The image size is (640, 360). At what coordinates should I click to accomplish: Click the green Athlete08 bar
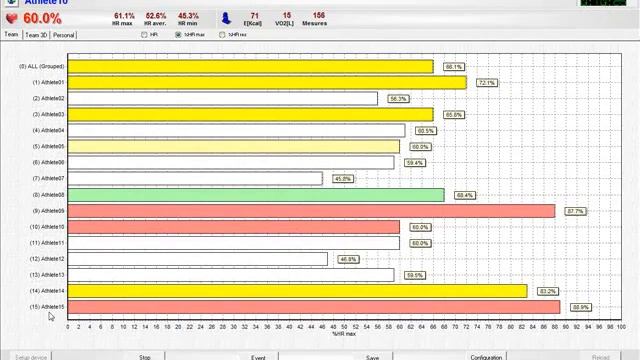[256, 195]
